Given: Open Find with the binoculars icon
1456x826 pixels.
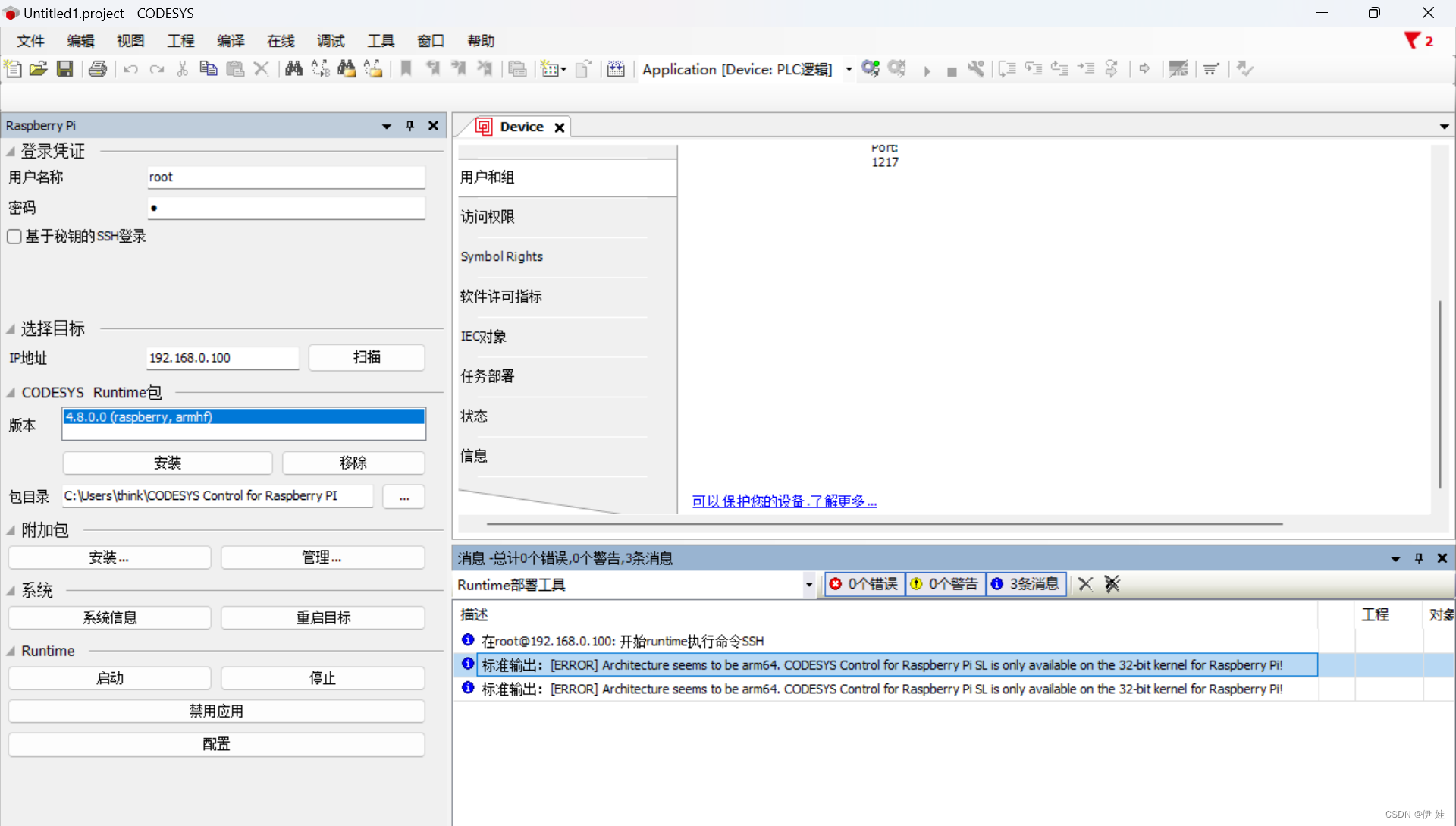Looking at the screenshot, I should click(294, 69).
